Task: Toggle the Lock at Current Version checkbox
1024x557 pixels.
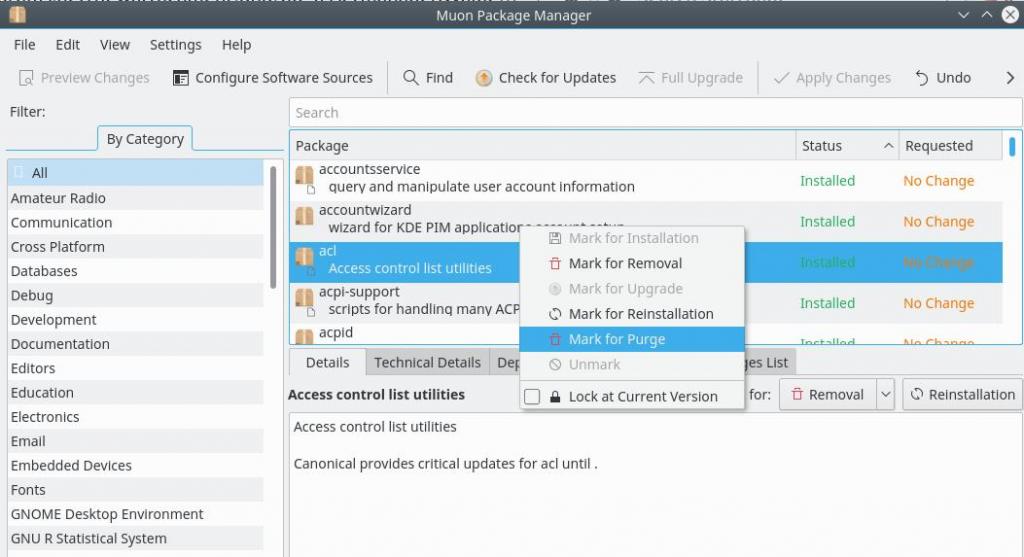Action: coord(532,397)
